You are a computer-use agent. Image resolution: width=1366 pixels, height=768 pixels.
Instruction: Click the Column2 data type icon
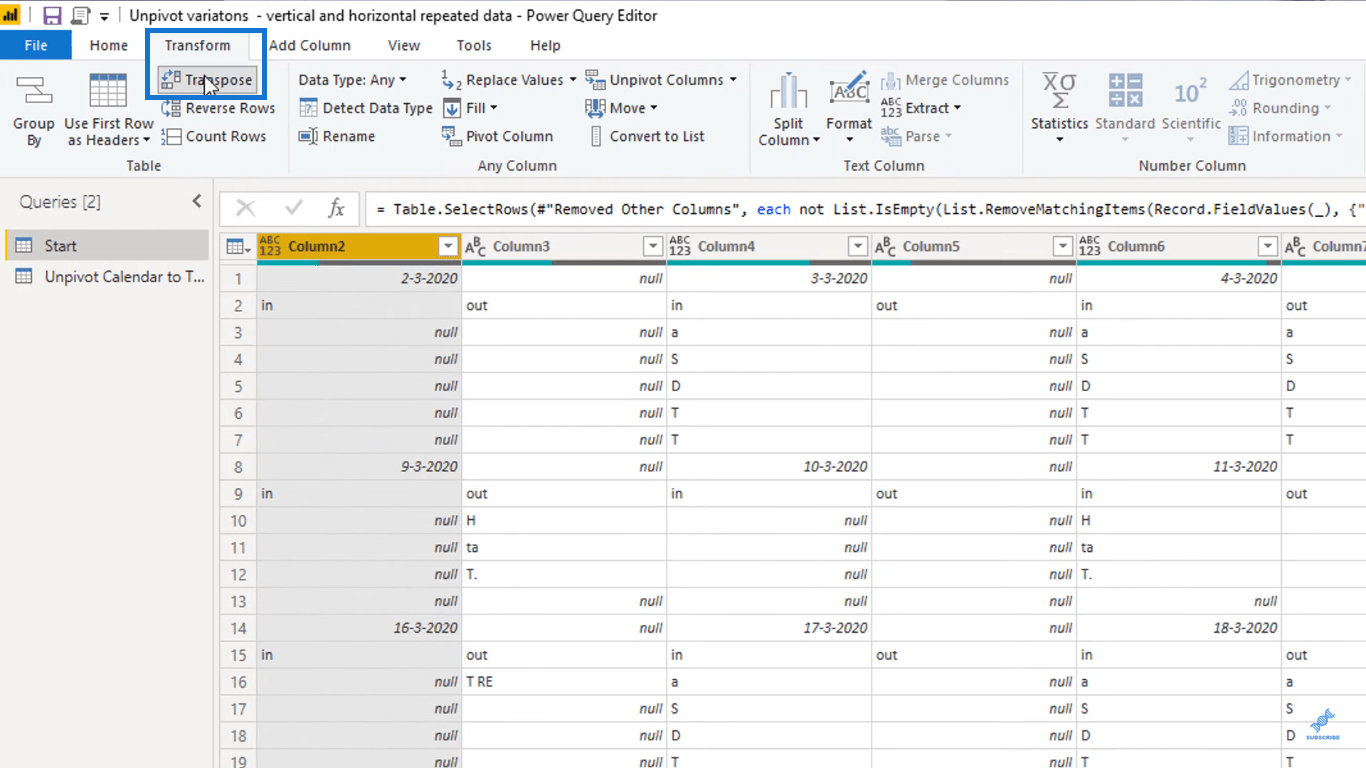[271, 246]
